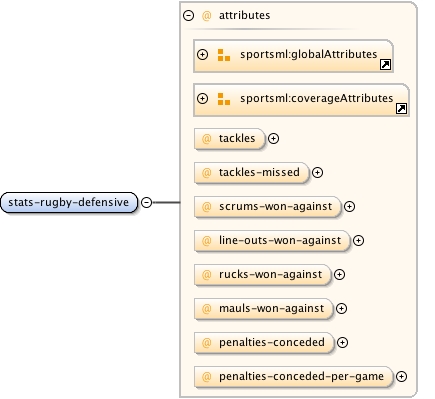Collapse the stats-rugby-defensive node
The image size is (435, 399).
point(147,202)
